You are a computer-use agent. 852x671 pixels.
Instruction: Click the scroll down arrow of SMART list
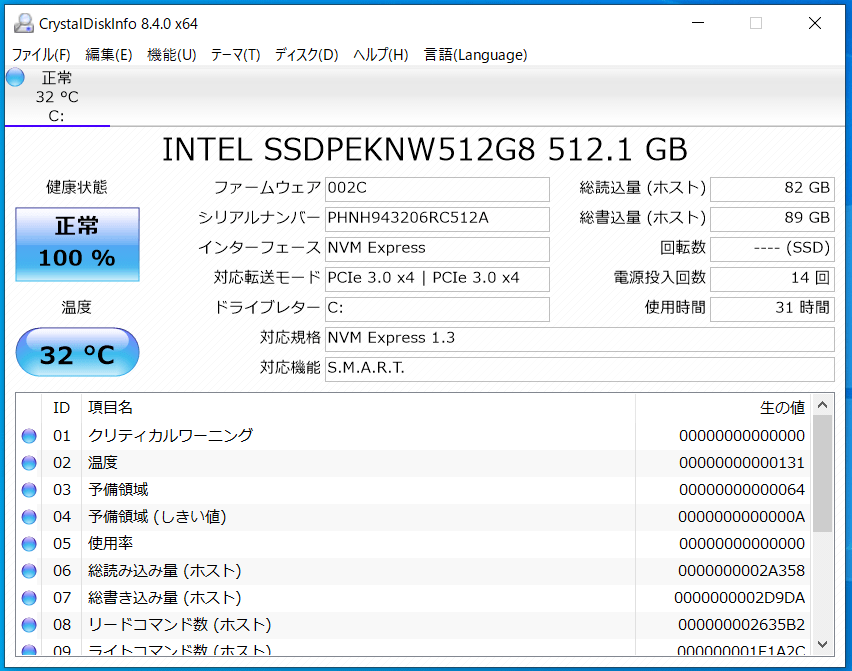pyautogui.click(x=822, y=644)
